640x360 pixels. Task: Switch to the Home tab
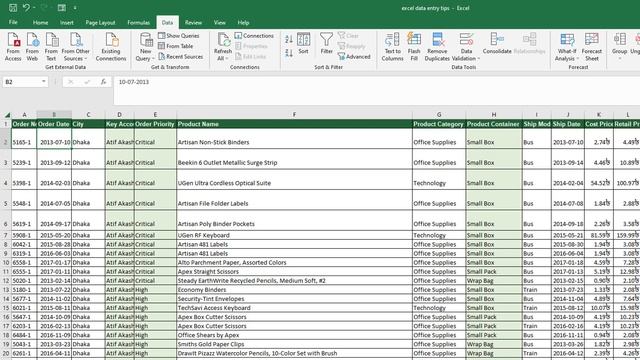pos(40,22)
